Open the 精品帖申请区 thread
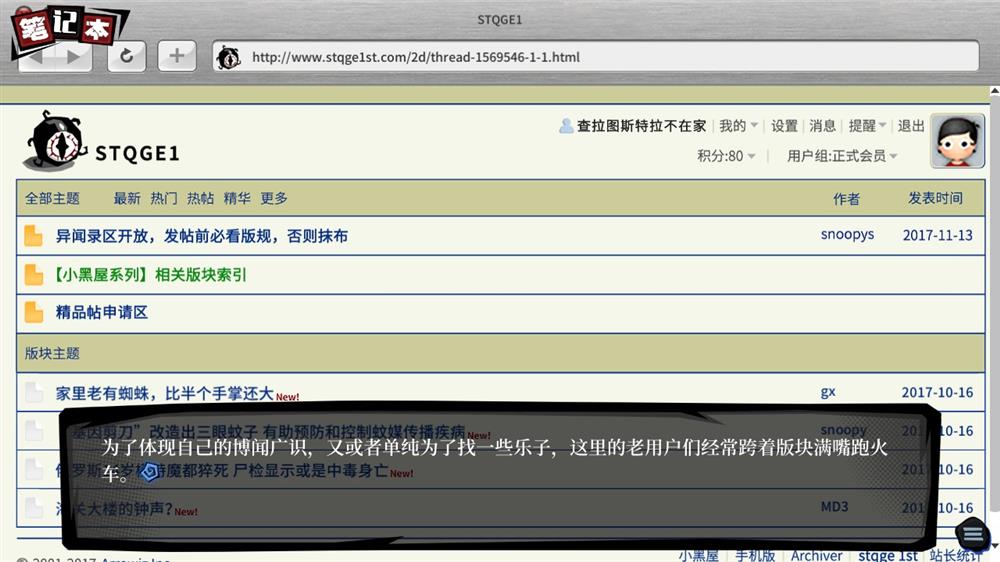The image size is (1000, 562). point(101,312)
